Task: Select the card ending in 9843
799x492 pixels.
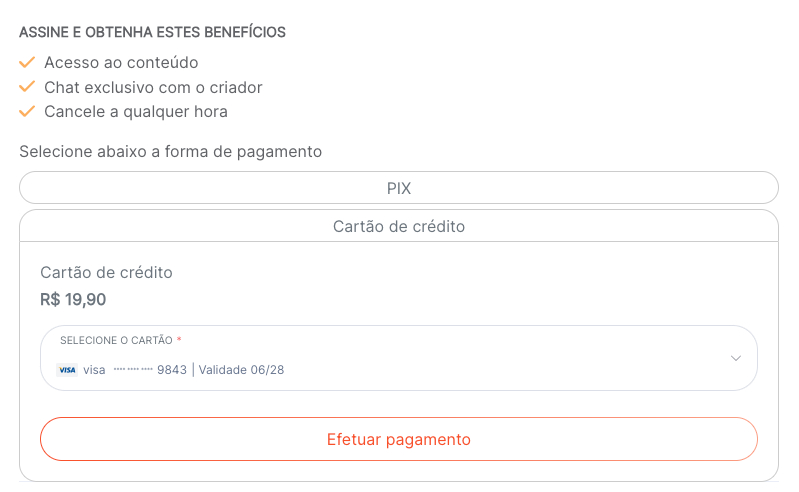Action: (x=171, y=370)
